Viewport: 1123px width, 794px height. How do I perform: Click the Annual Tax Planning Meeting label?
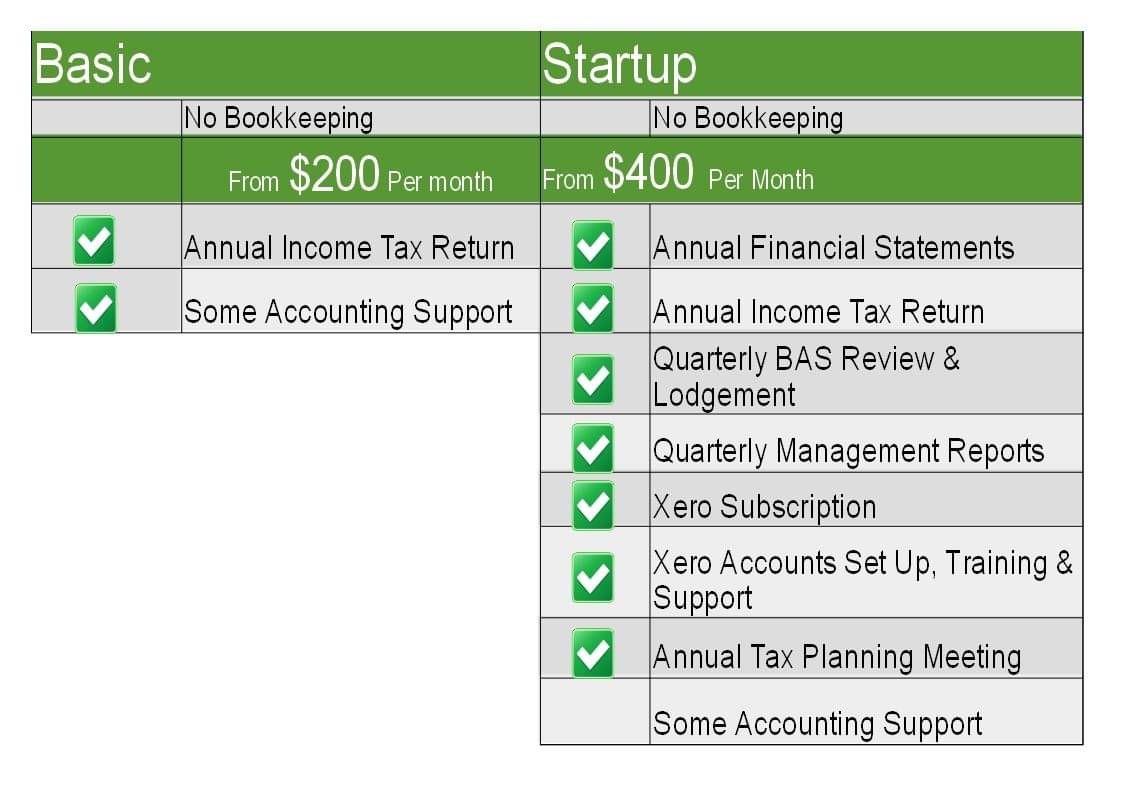tap(836, 656)
